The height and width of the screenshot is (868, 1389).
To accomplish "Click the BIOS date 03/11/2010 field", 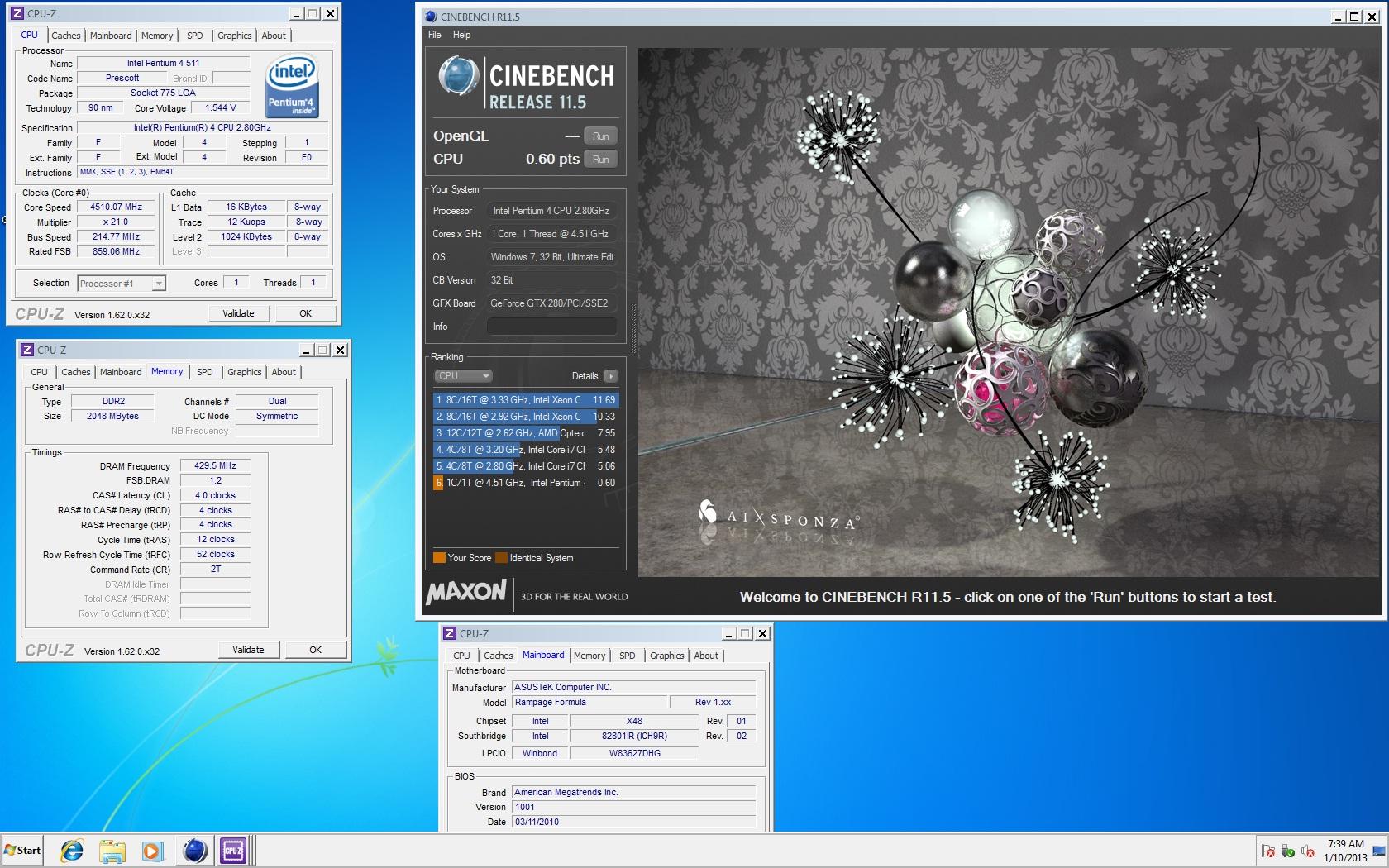I will click(633, 823).
